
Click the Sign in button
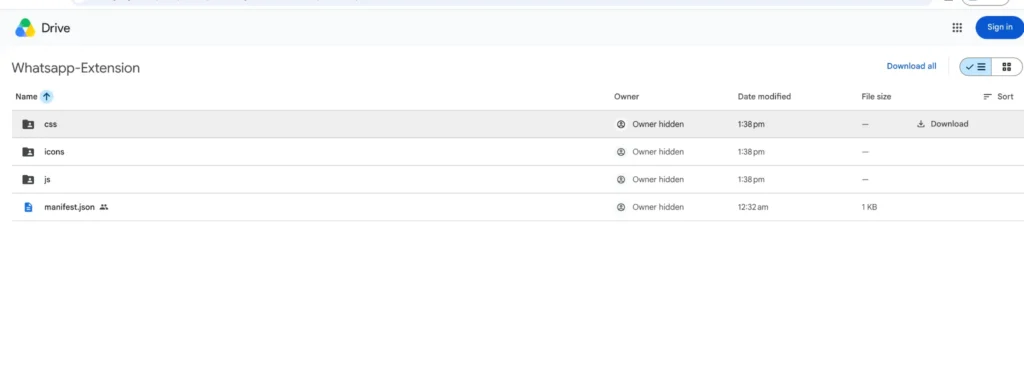coord(999,27)
